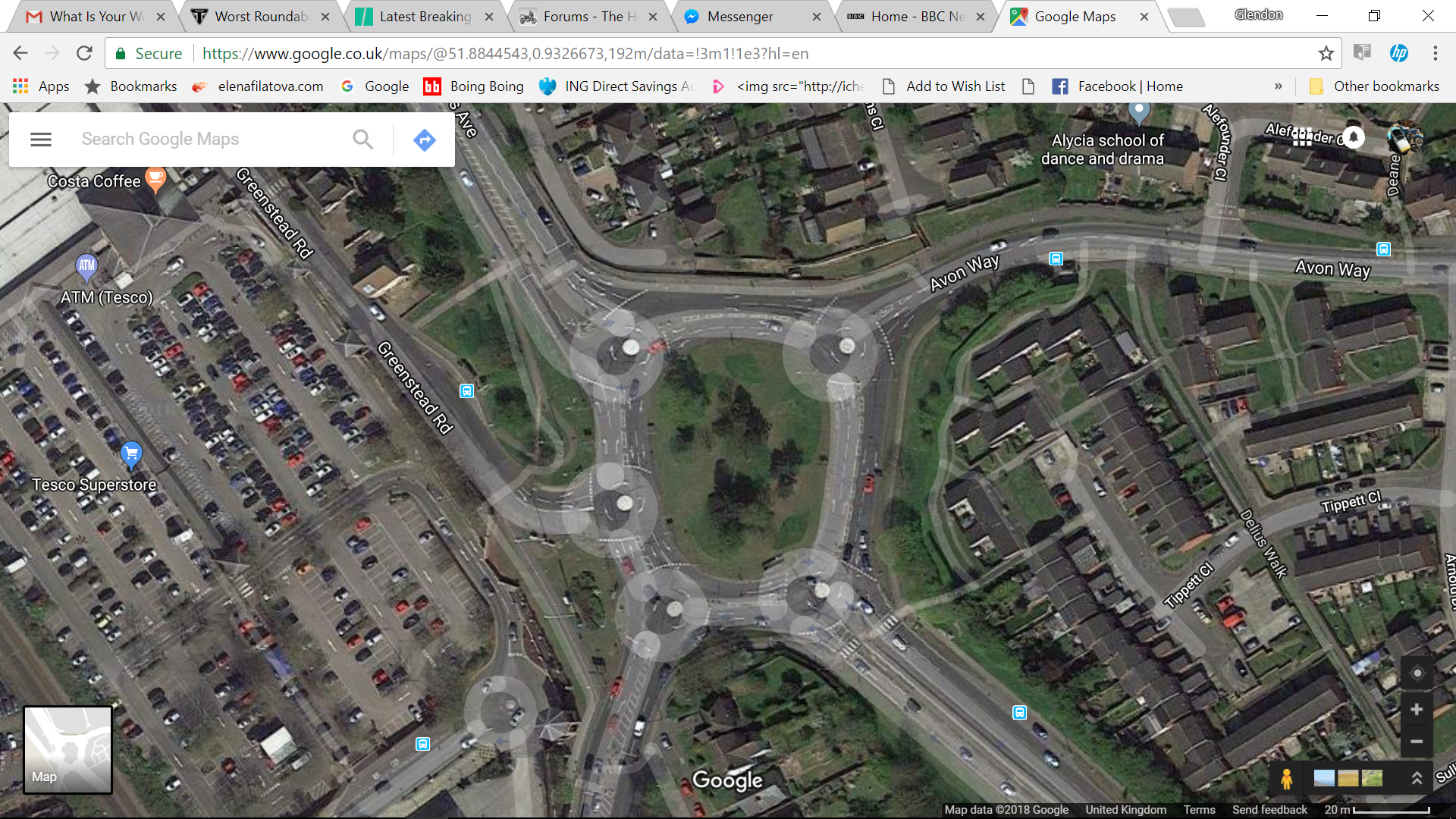Screen dimensions: 1456x819
Task: Select the Tesco Superstore shopping cart marker
Action: click(x=131, y=453)
